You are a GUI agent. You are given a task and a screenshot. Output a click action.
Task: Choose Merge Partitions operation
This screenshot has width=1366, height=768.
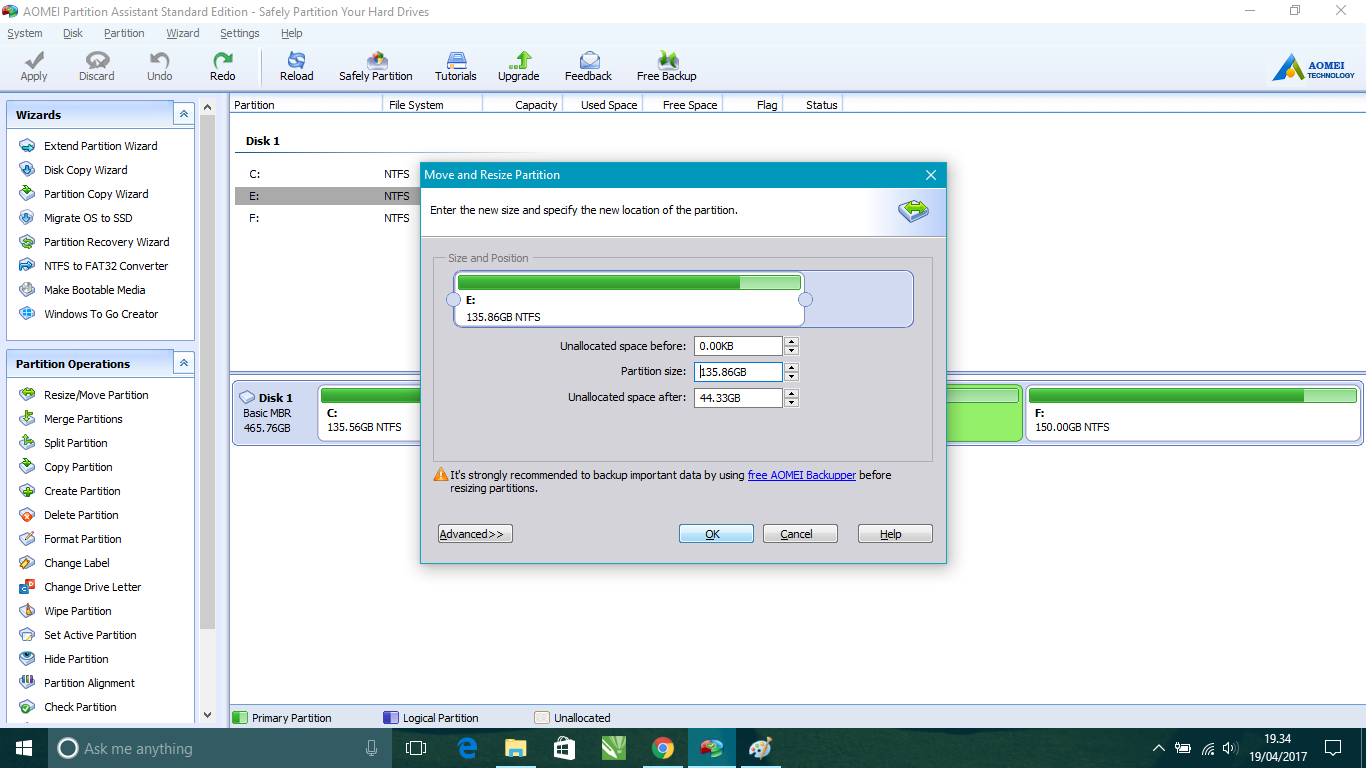(83, 419)
